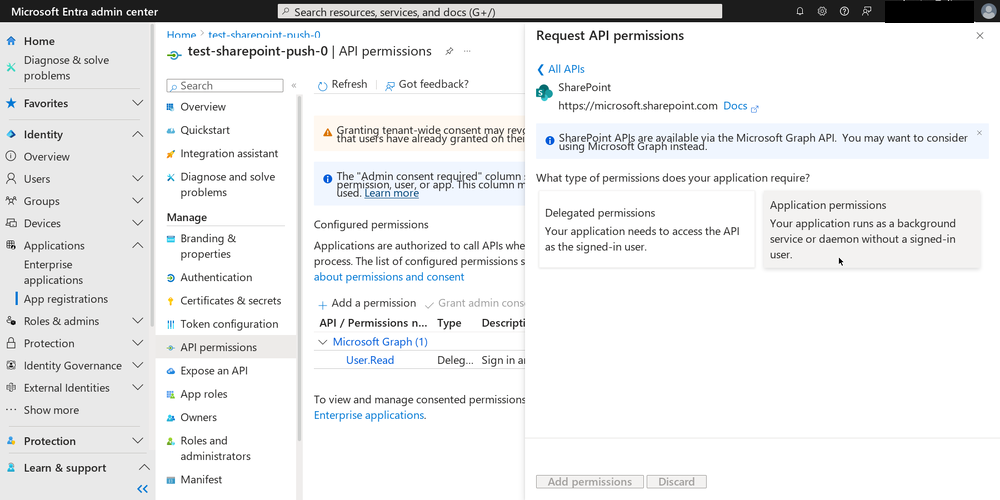Screen dimensions: 1000x500
Task: Select App registrations in sidebar
Action: tap(66, 299)
